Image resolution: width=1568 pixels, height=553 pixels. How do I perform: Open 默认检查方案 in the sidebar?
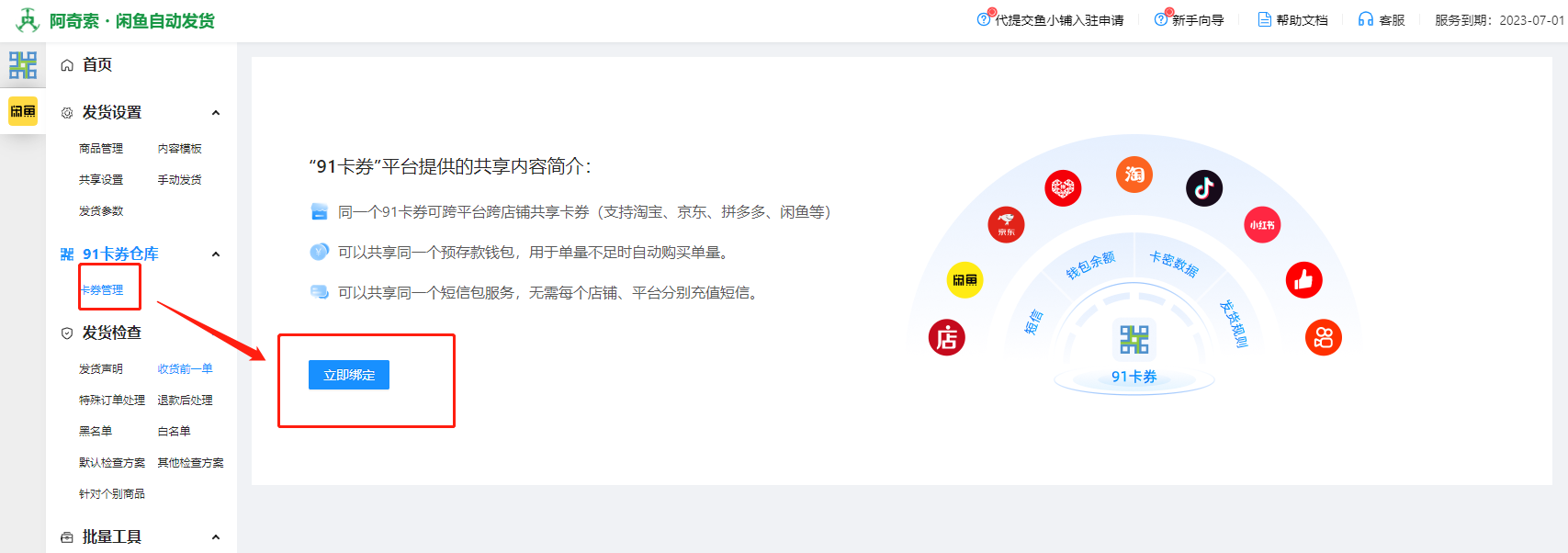click(x=112, y=463)
